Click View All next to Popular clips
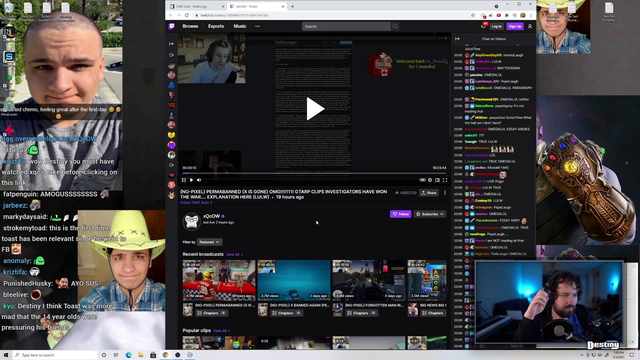Screen dimensions: 640x360 coord(222,331)
